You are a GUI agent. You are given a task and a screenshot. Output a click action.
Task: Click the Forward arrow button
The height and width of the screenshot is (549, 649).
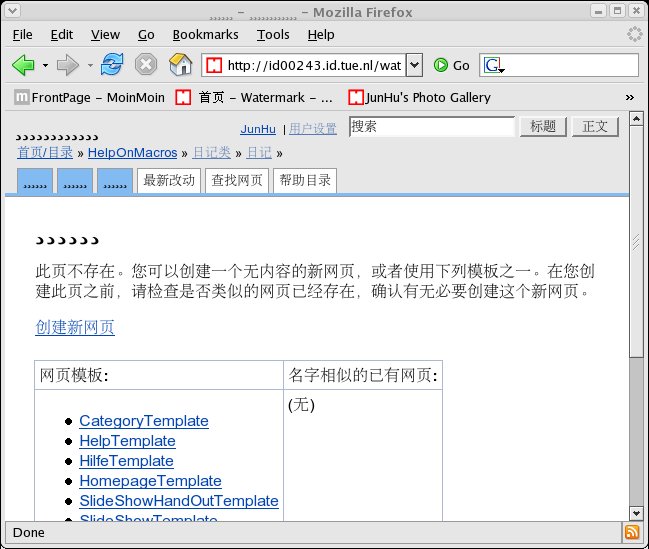[x=68, y=65]
